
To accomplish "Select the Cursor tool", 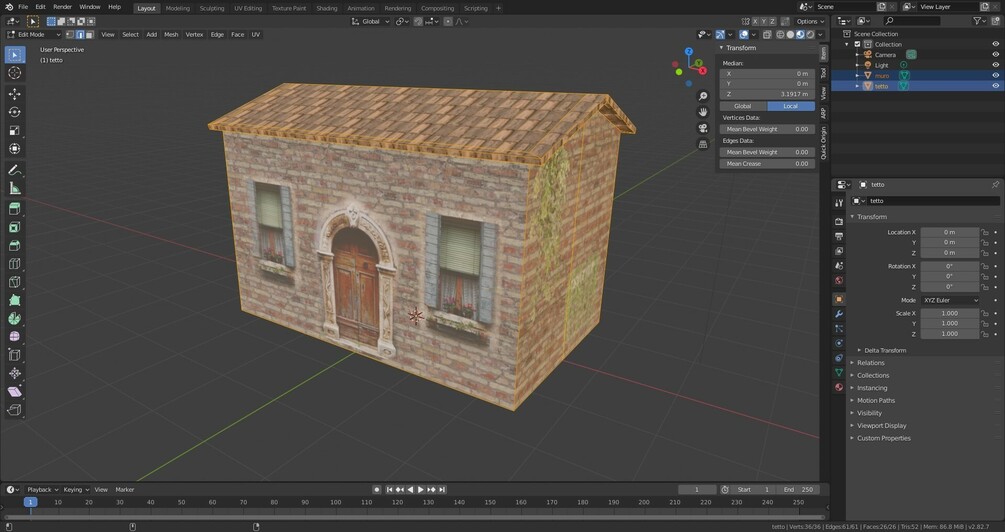I will pos(15,73).
